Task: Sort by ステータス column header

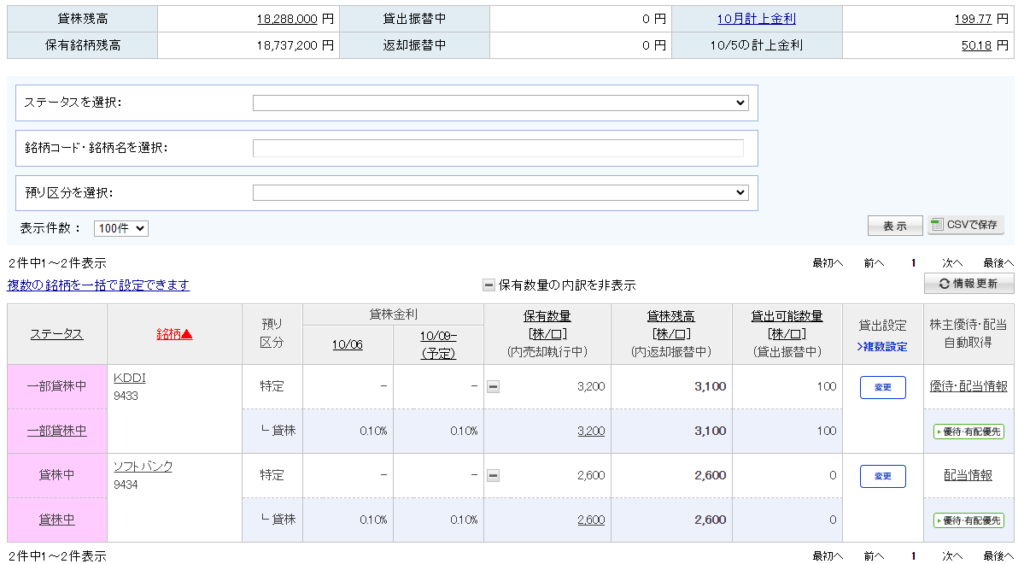Action: [56, 334]
